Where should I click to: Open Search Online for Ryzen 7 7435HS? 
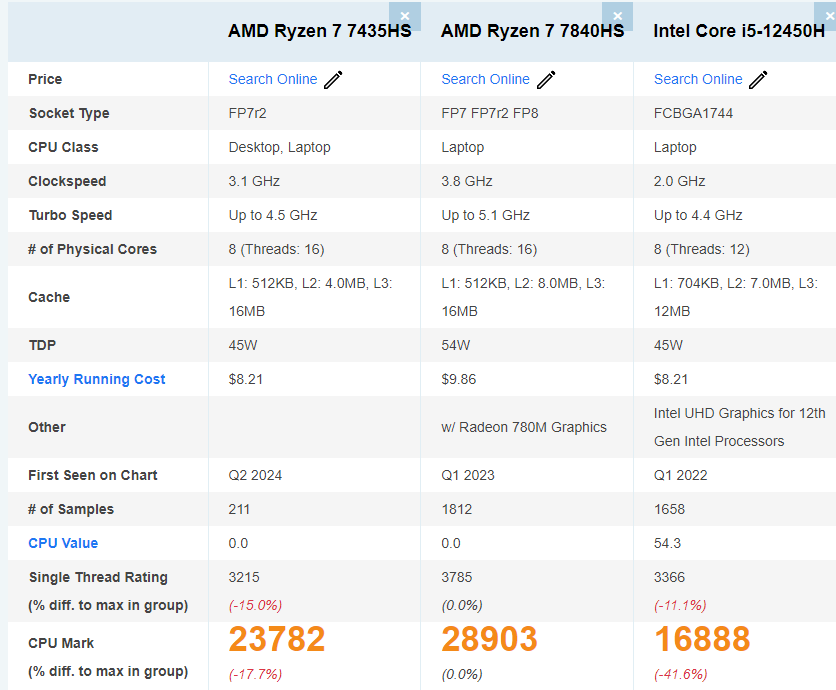coord(272,79)
